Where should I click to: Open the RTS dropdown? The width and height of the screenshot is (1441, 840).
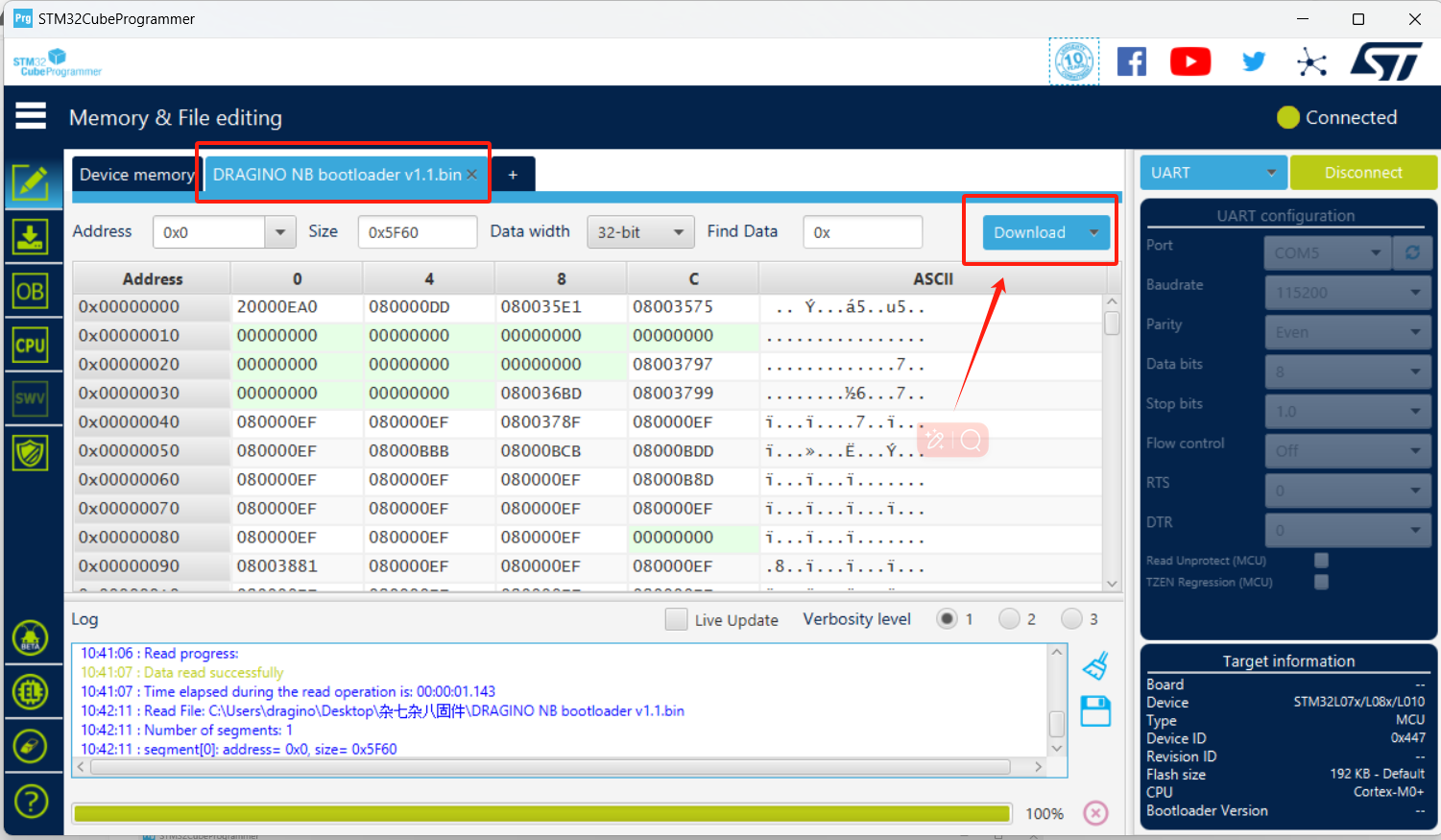(x=1348, y=491)
